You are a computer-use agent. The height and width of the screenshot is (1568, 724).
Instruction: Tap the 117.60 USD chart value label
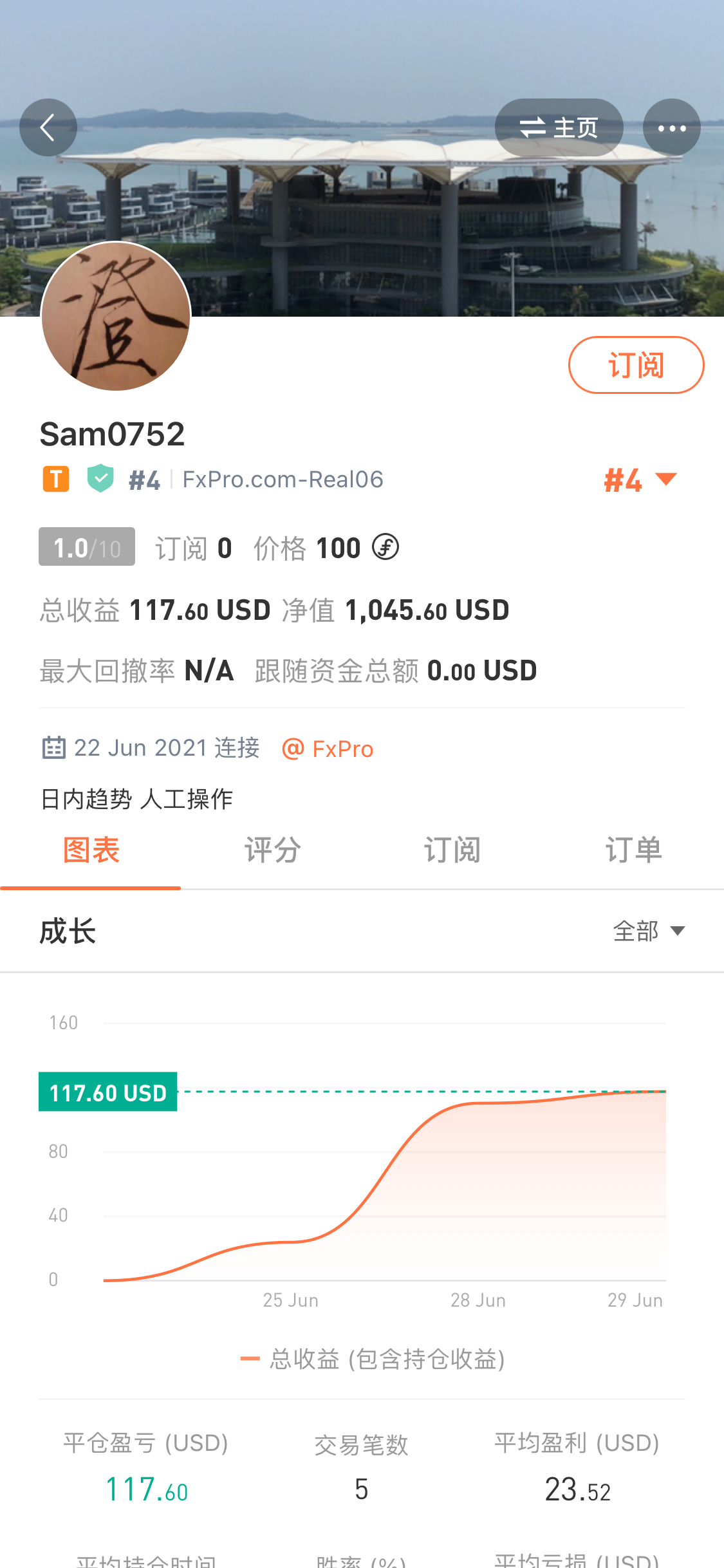click(x=108, y=1092)
